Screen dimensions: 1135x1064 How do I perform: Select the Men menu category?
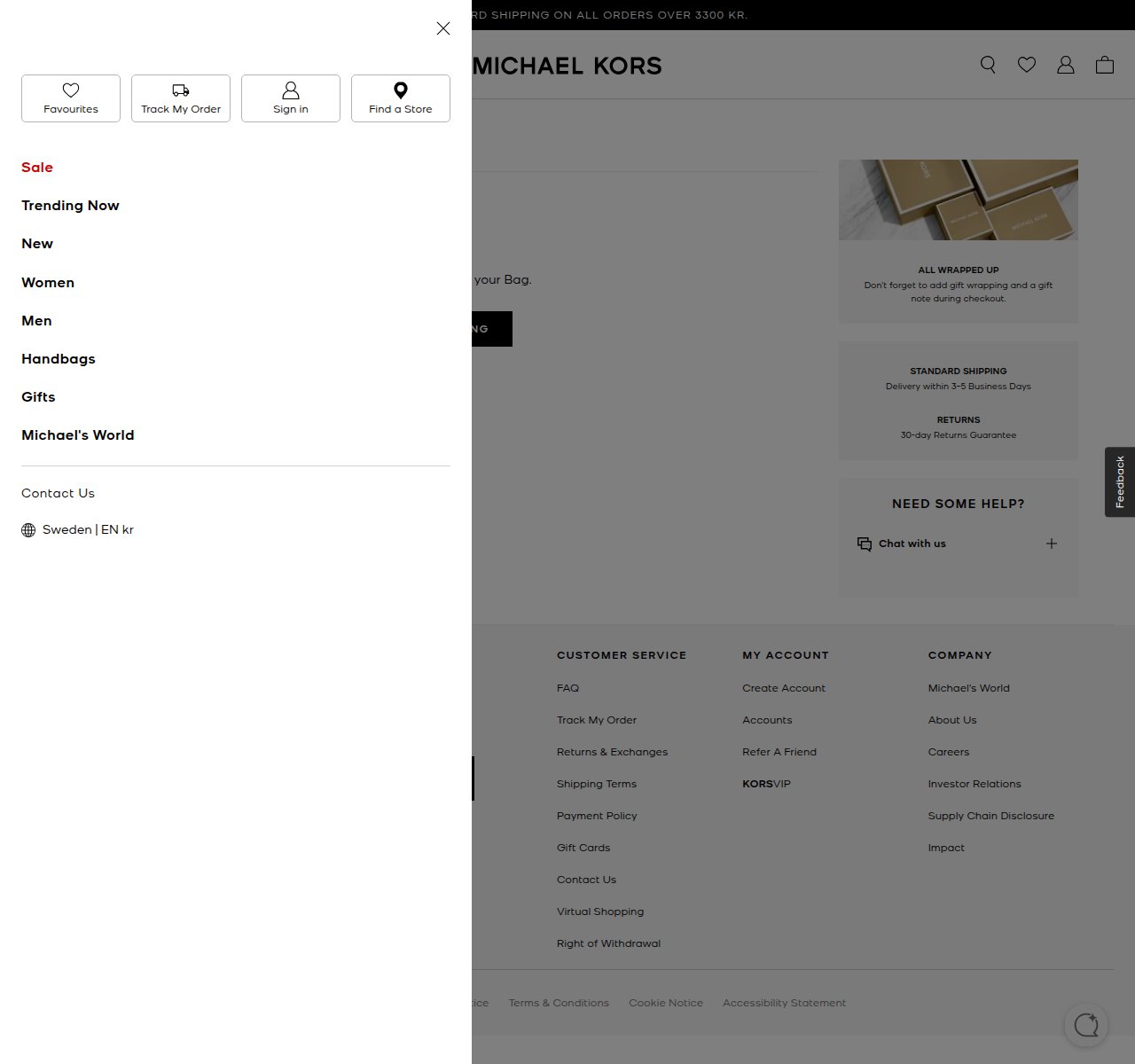pyautogui.click(x=36, y=321)
